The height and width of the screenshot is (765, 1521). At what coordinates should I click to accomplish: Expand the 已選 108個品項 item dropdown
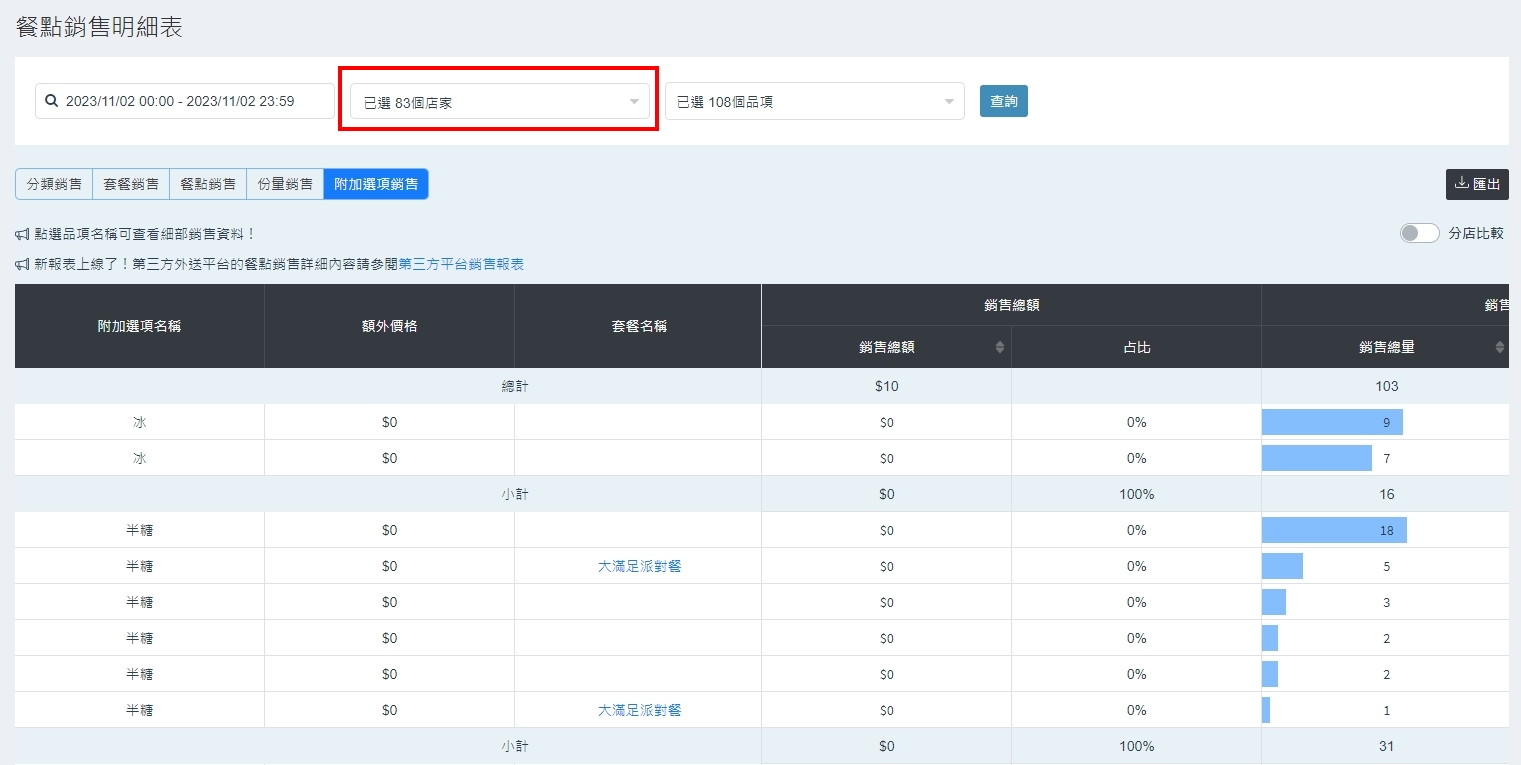coord(814,101)
